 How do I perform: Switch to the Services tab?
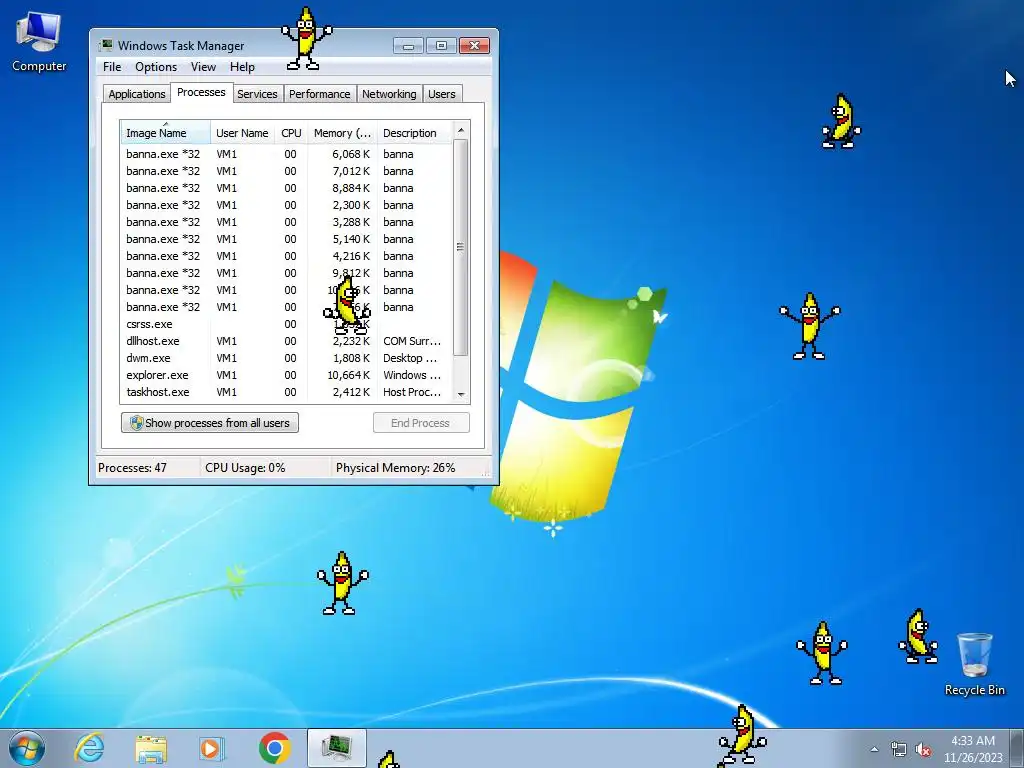257,94
